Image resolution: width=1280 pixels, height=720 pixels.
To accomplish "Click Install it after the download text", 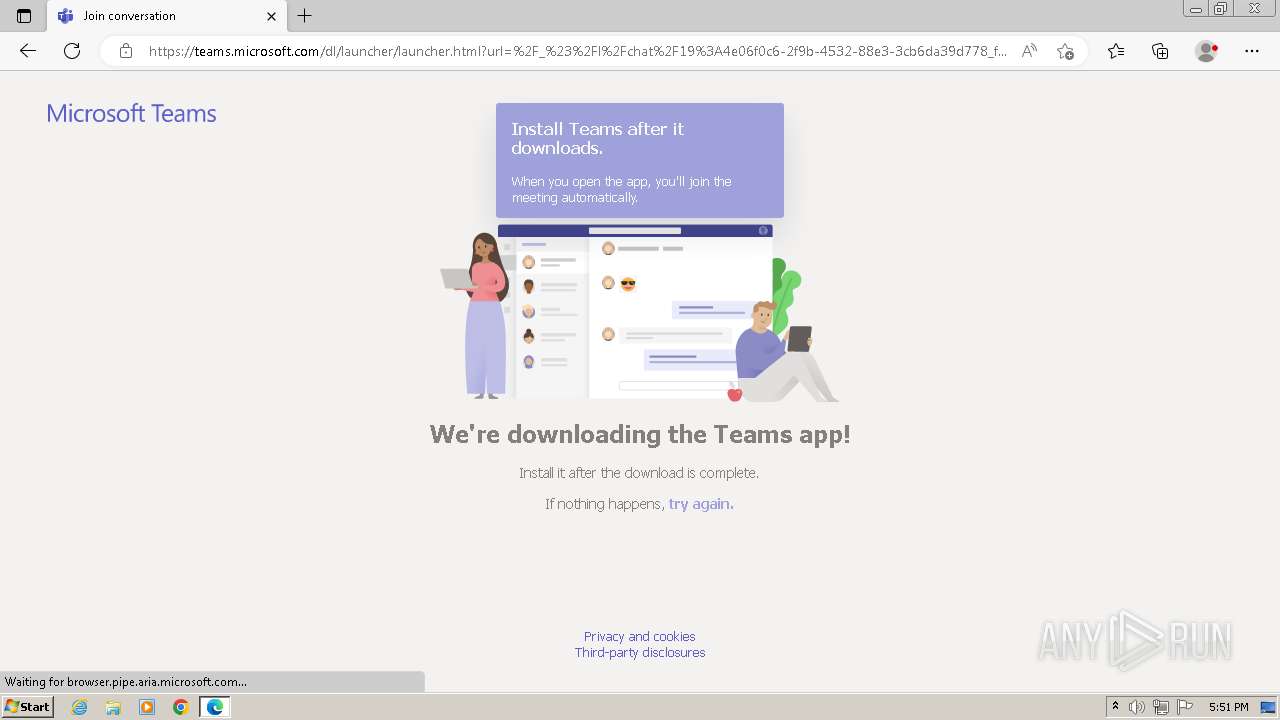I will 639,473.
